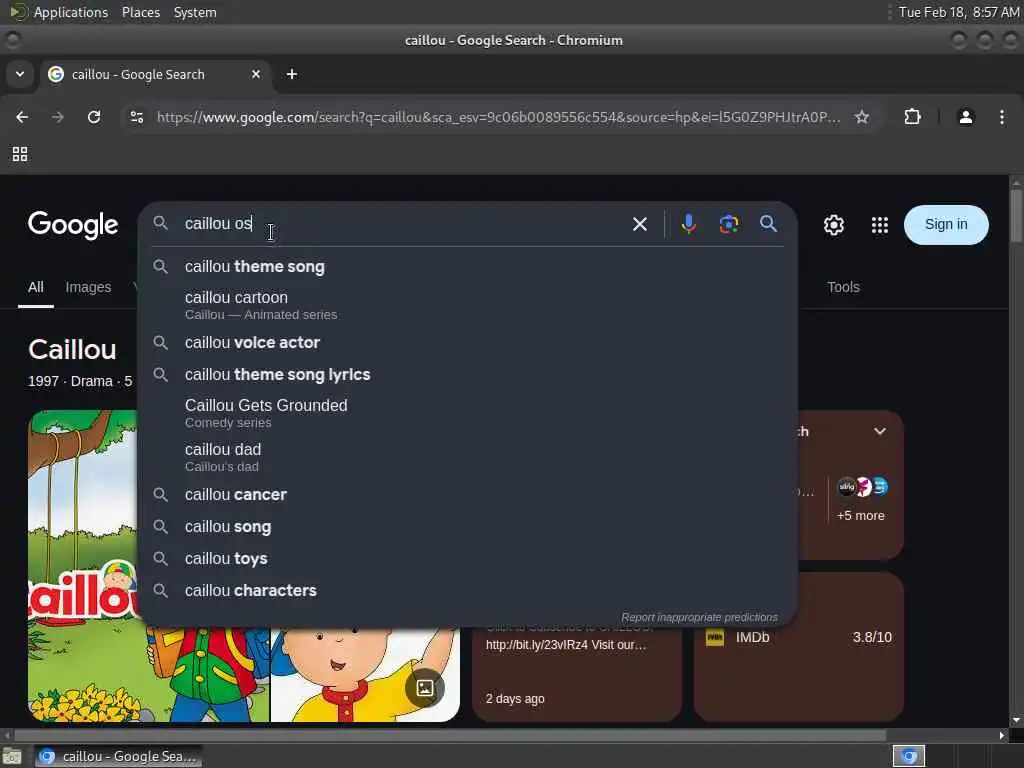Click the IMDb 3.8/10 rating
This screenshot has width=1024, height=768.
click(872, 637)
